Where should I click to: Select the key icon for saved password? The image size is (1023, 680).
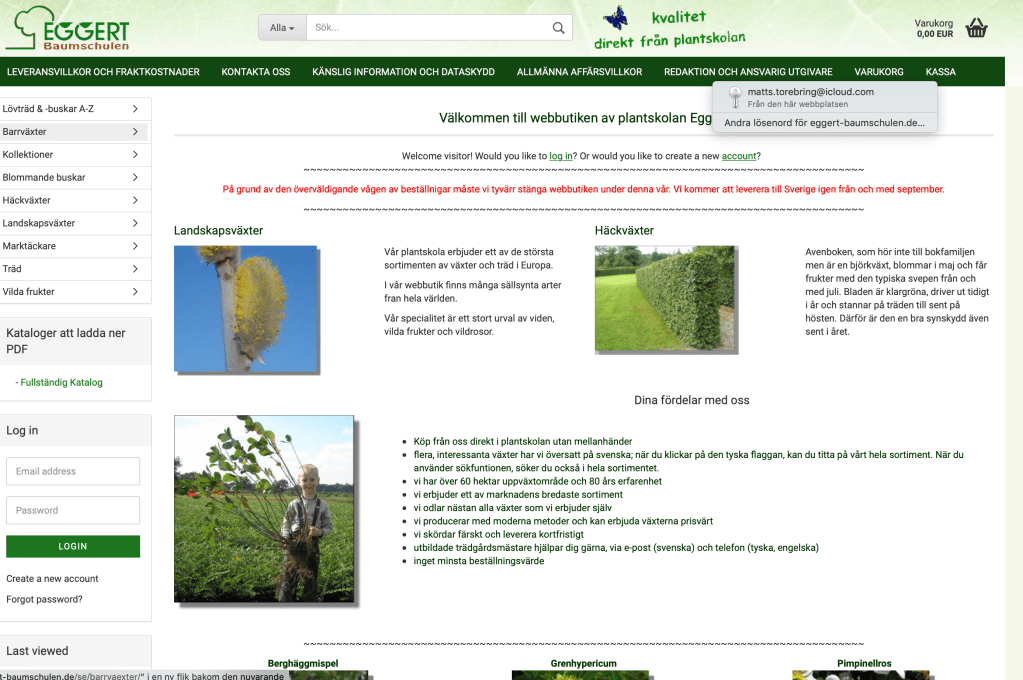[x=735, y=97]
